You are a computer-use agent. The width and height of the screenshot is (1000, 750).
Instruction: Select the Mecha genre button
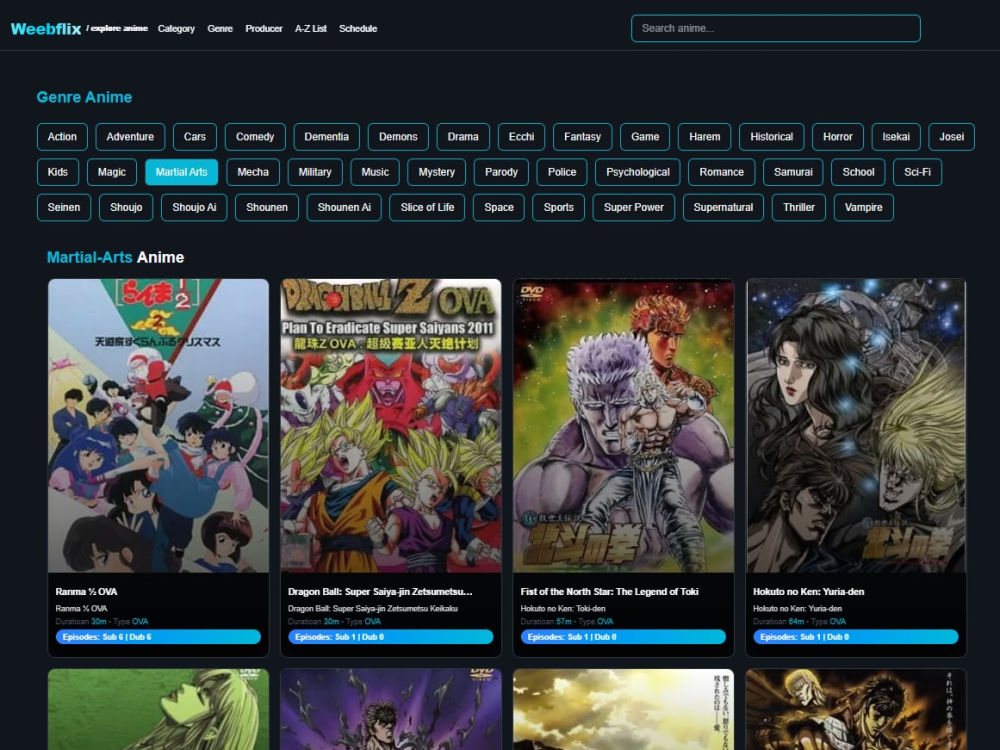coord(253,172)
